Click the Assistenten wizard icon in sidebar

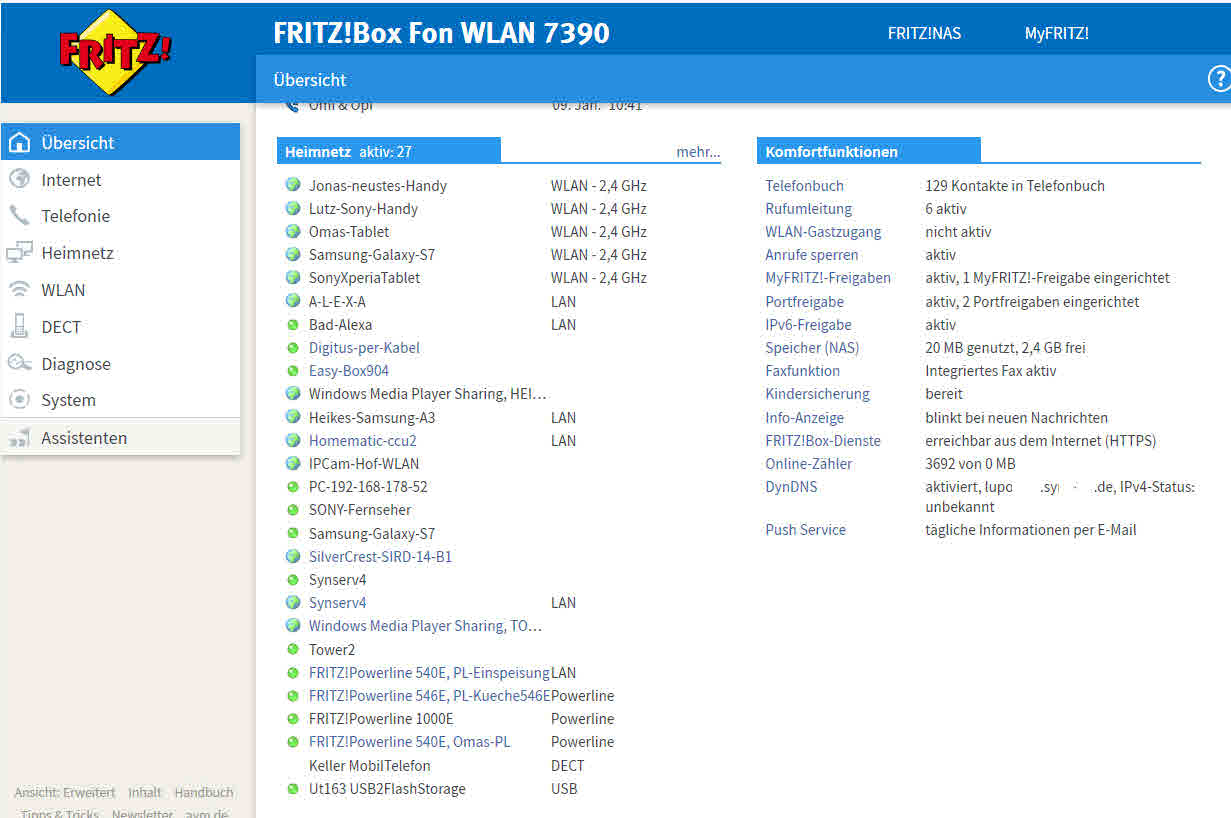pyautogui.click(x=19, y=438)
